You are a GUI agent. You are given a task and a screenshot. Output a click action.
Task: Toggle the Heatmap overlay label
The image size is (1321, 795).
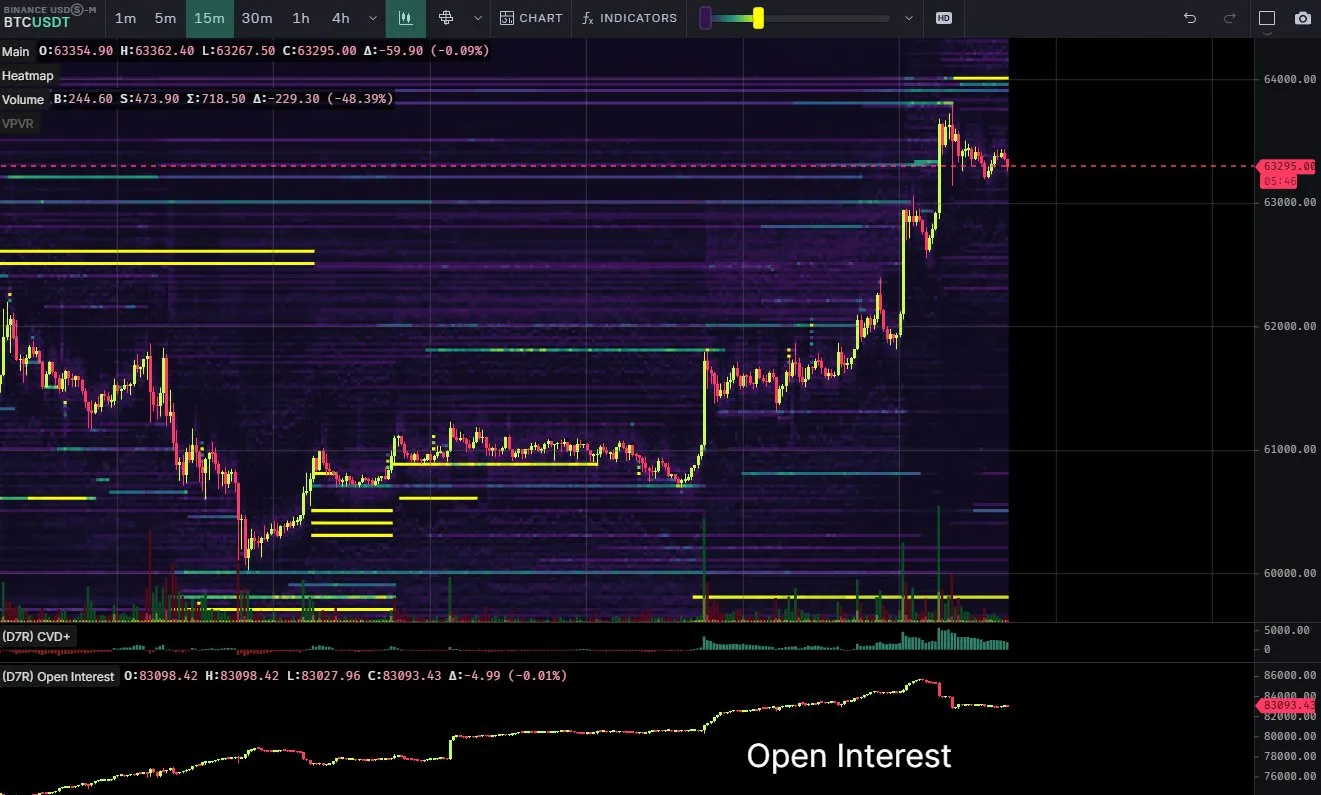(x=28, y=75)
